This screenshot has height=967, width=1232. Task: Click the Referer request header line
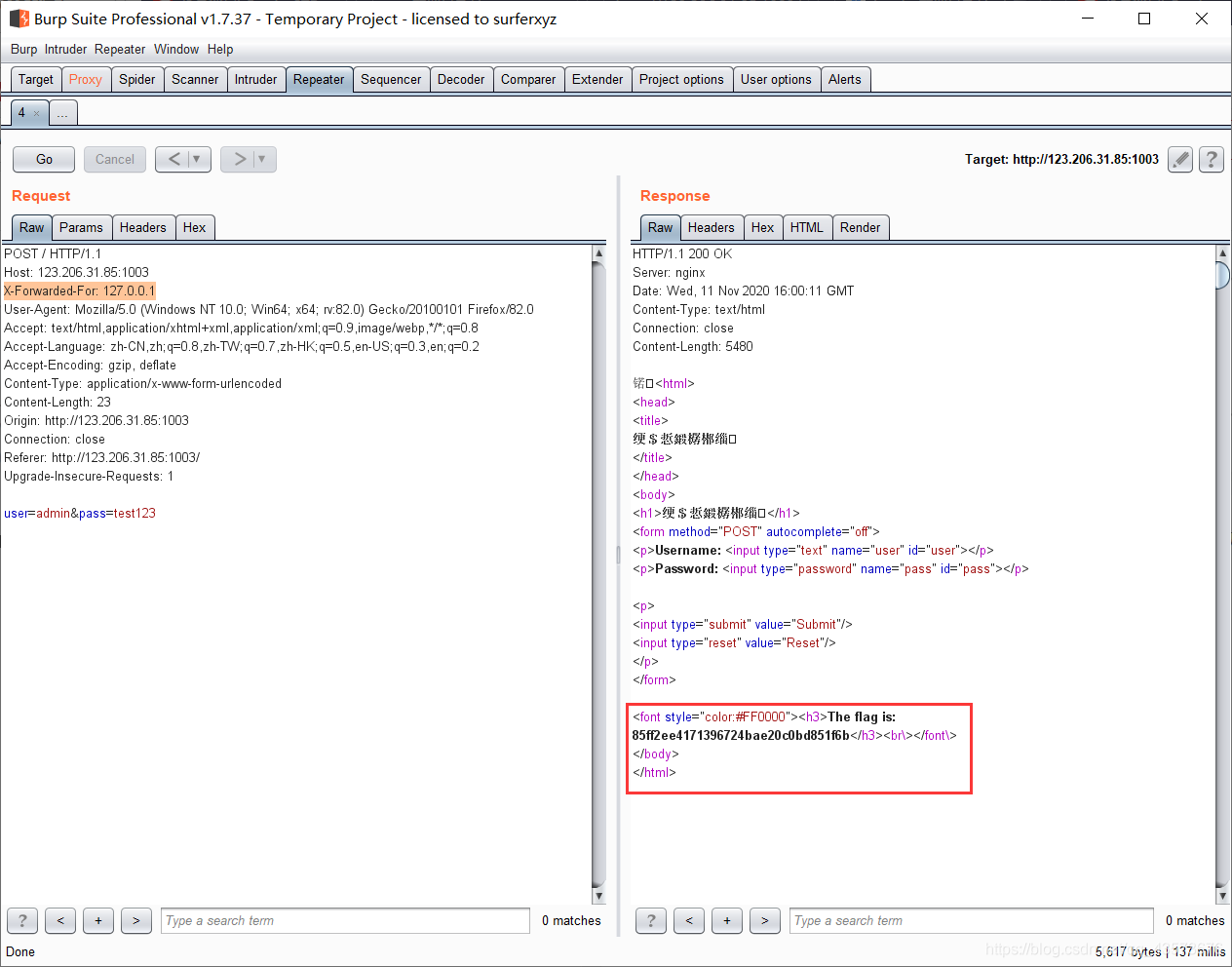coord(102,457)
